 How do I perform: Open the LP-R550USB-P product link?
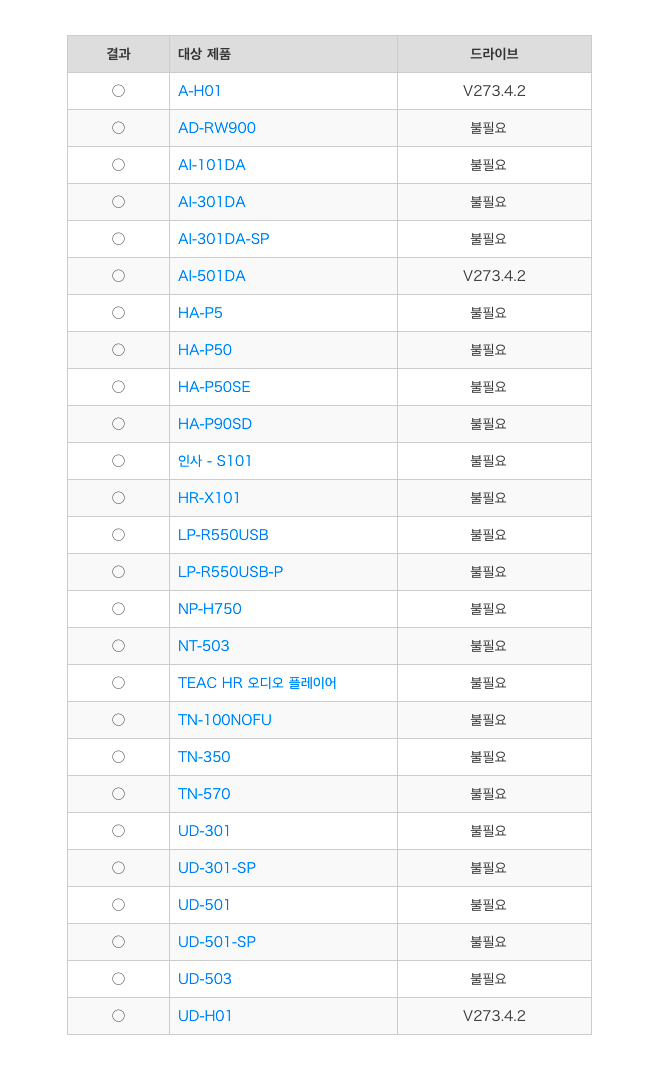click(231, 572)
